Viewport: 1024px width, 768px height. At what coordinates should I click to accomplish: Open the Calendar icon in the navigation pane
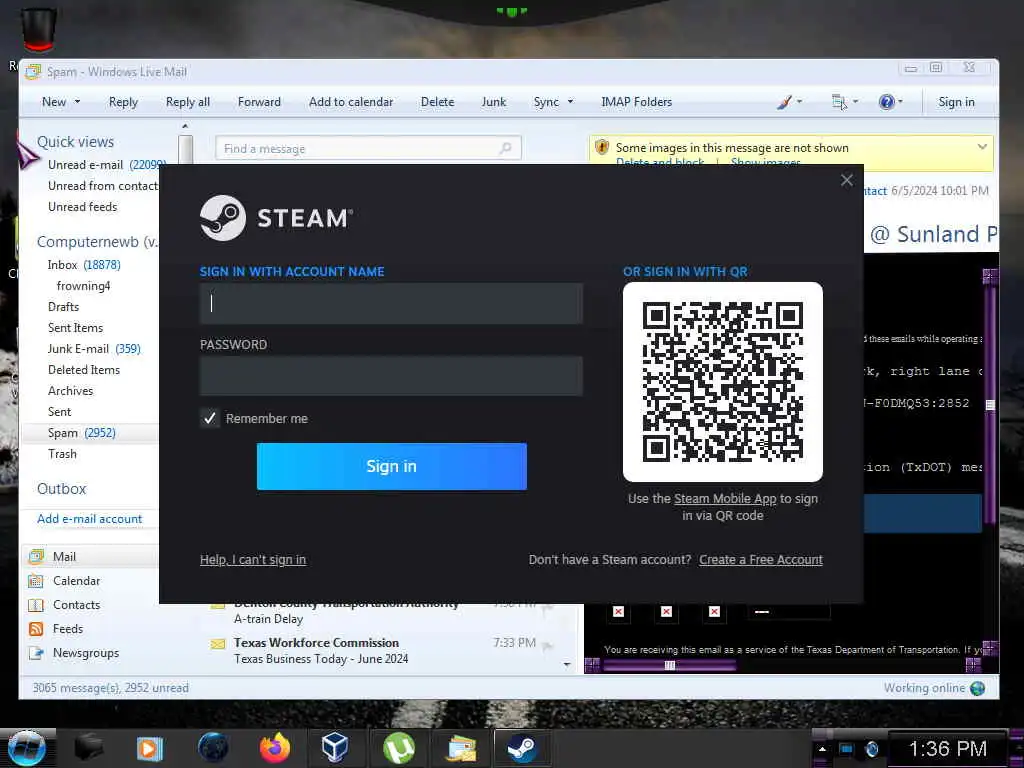tap(36, 581)
